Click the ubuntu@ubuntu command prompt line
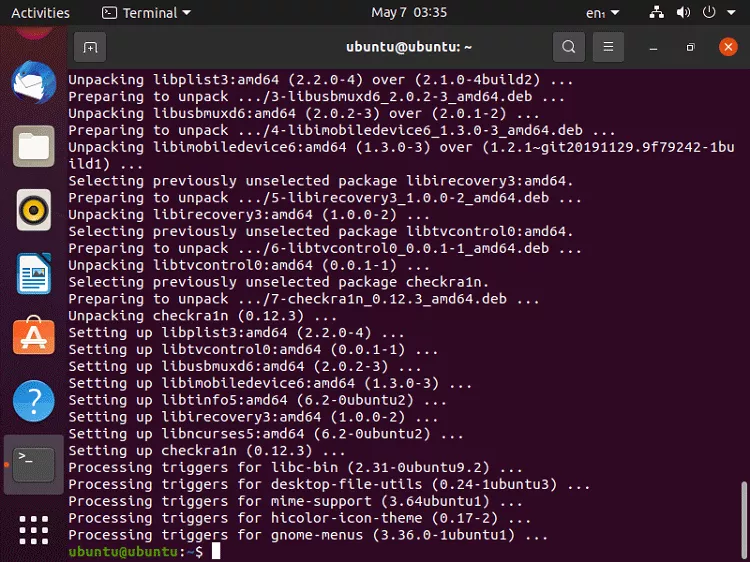750x562 pixels. pos(143,551)
